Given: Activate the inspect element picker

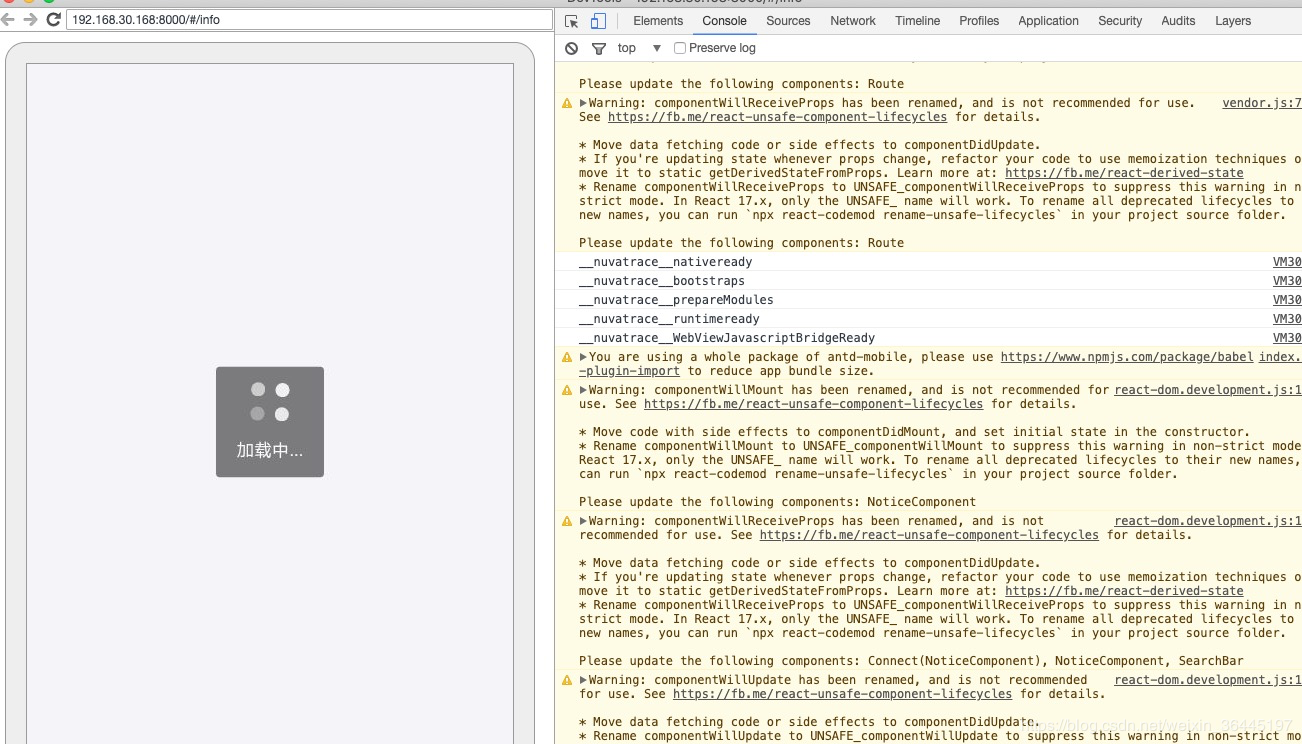Looking at the screenshot, I should click(572, 21).
